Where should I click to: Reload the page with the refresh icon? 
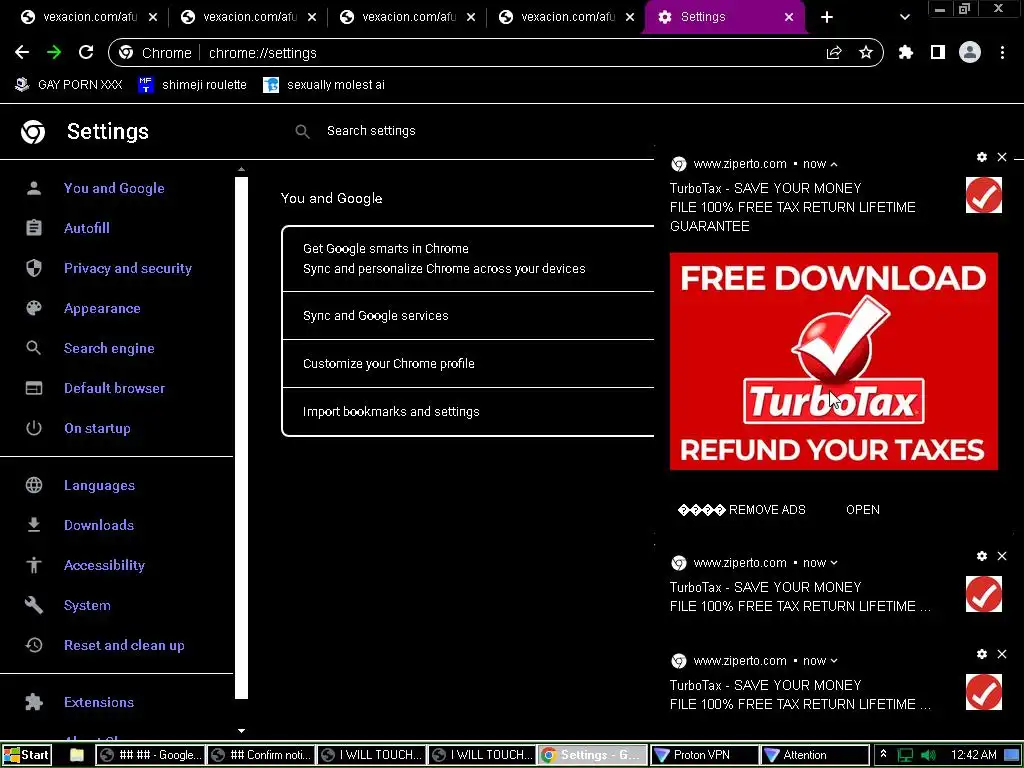[x=86, y=52]
